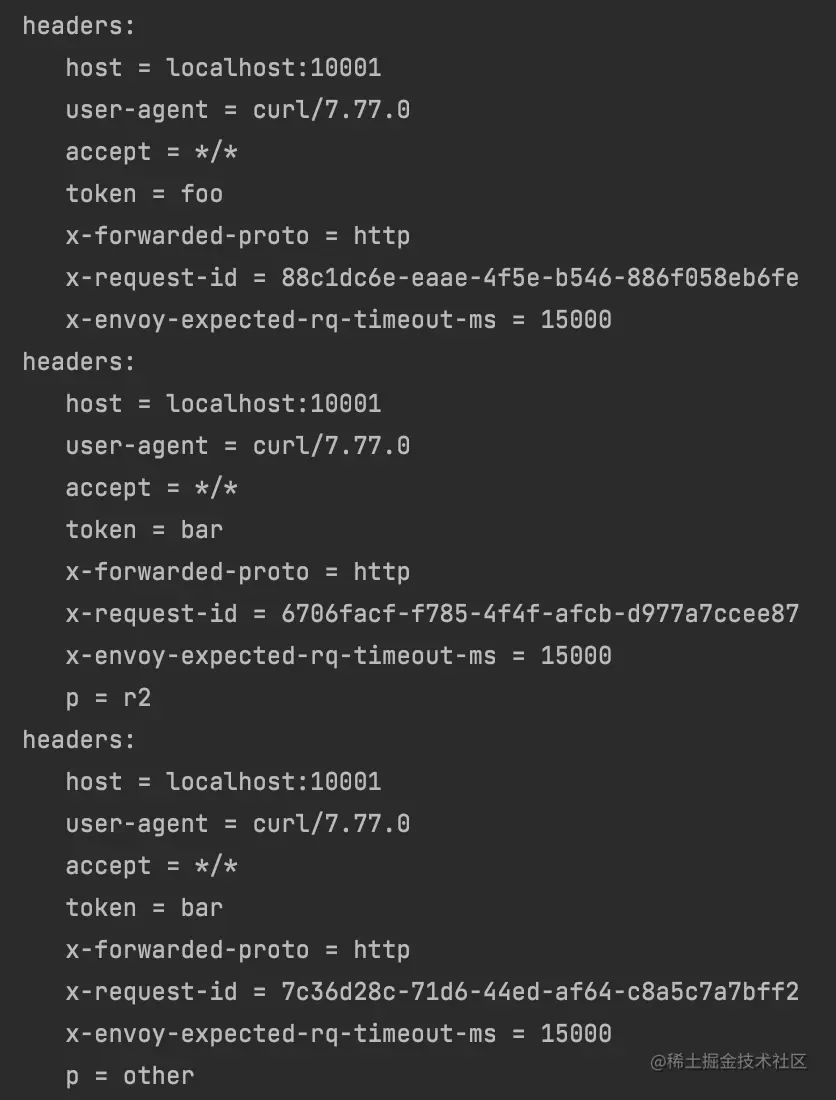Click the first 'host = localhost:10001' line
Image resolution: width=836 pixels, height=1100 pixels.
(x=224, y=68)
